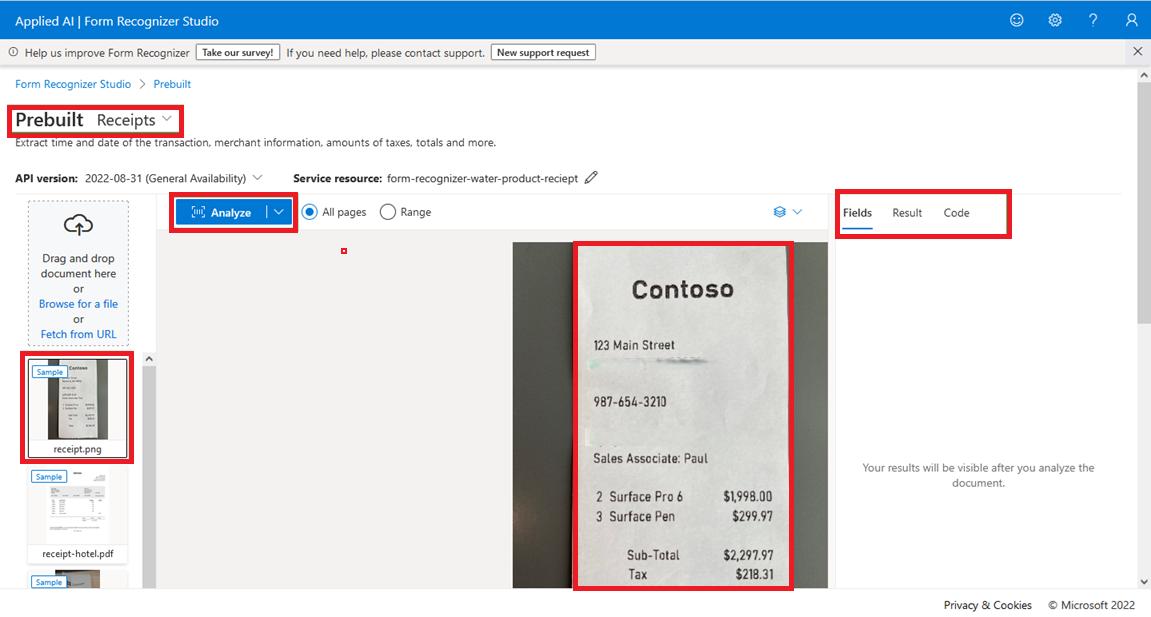Click Browse for a file link
Image resolution: width=1151 pixels, height=617 pixels.
79,304
